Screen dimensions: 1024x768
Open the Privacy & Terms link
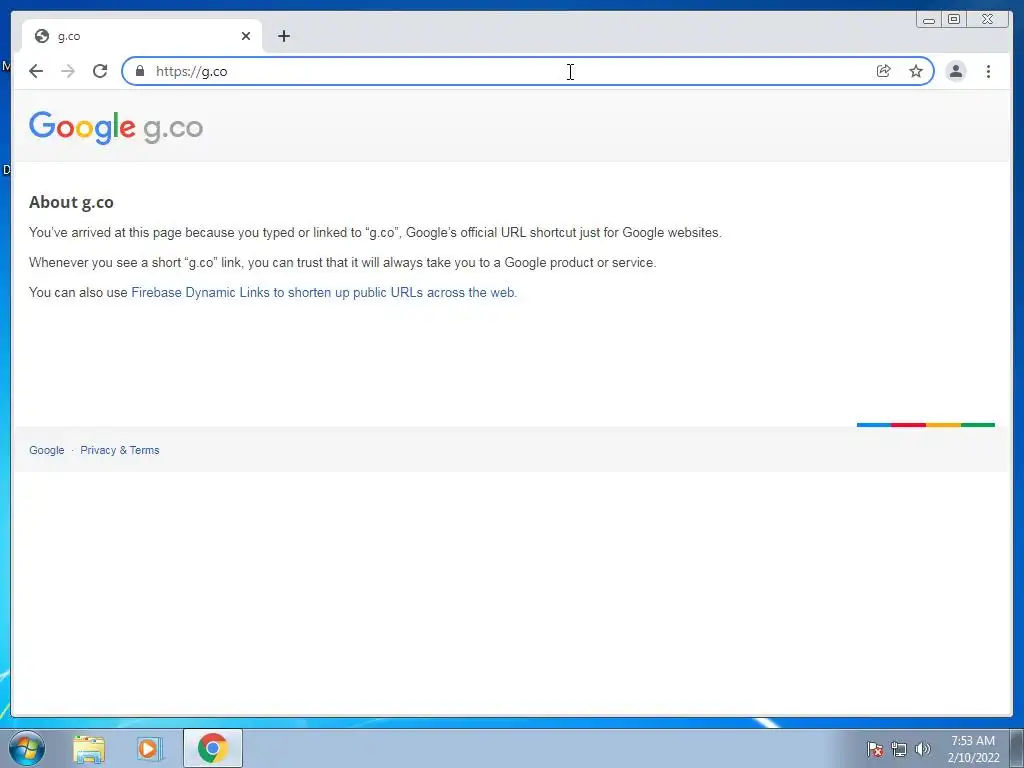[120, 450]
